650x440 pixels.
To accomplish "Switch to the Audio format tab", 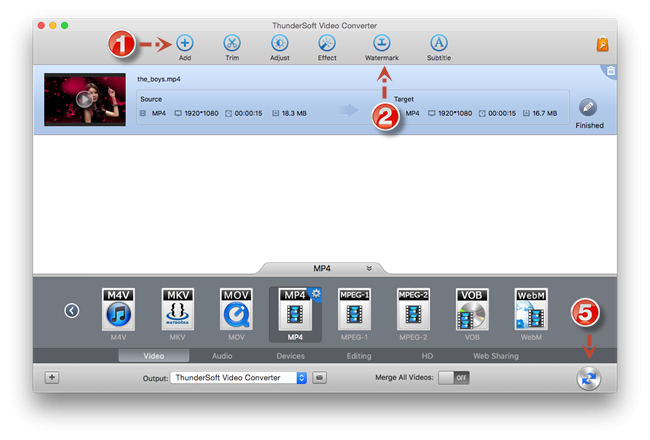I will [x=222, y=356].
